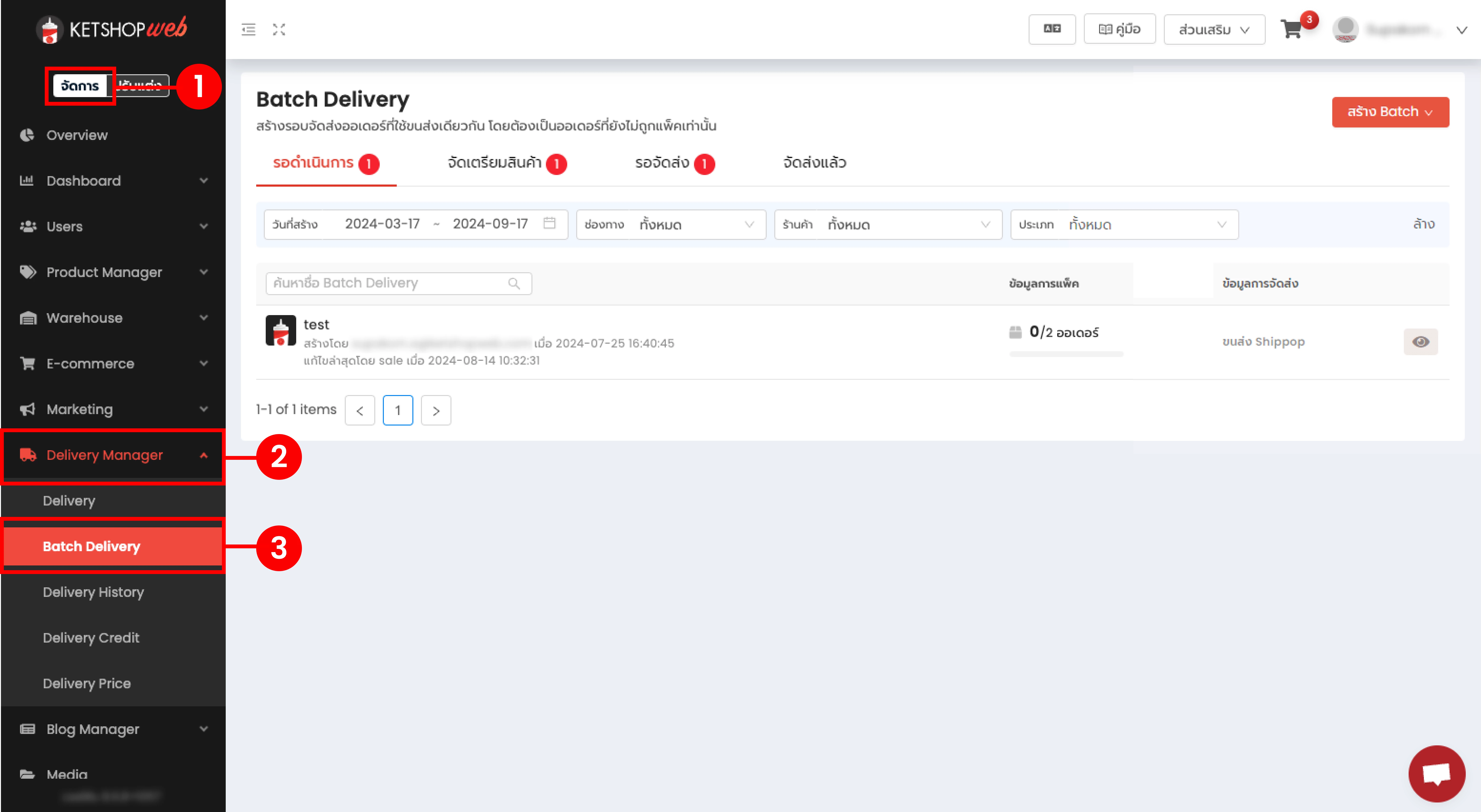Open the ร้านค้า store dropdown

pyautogui.click(x=888, y=224)
